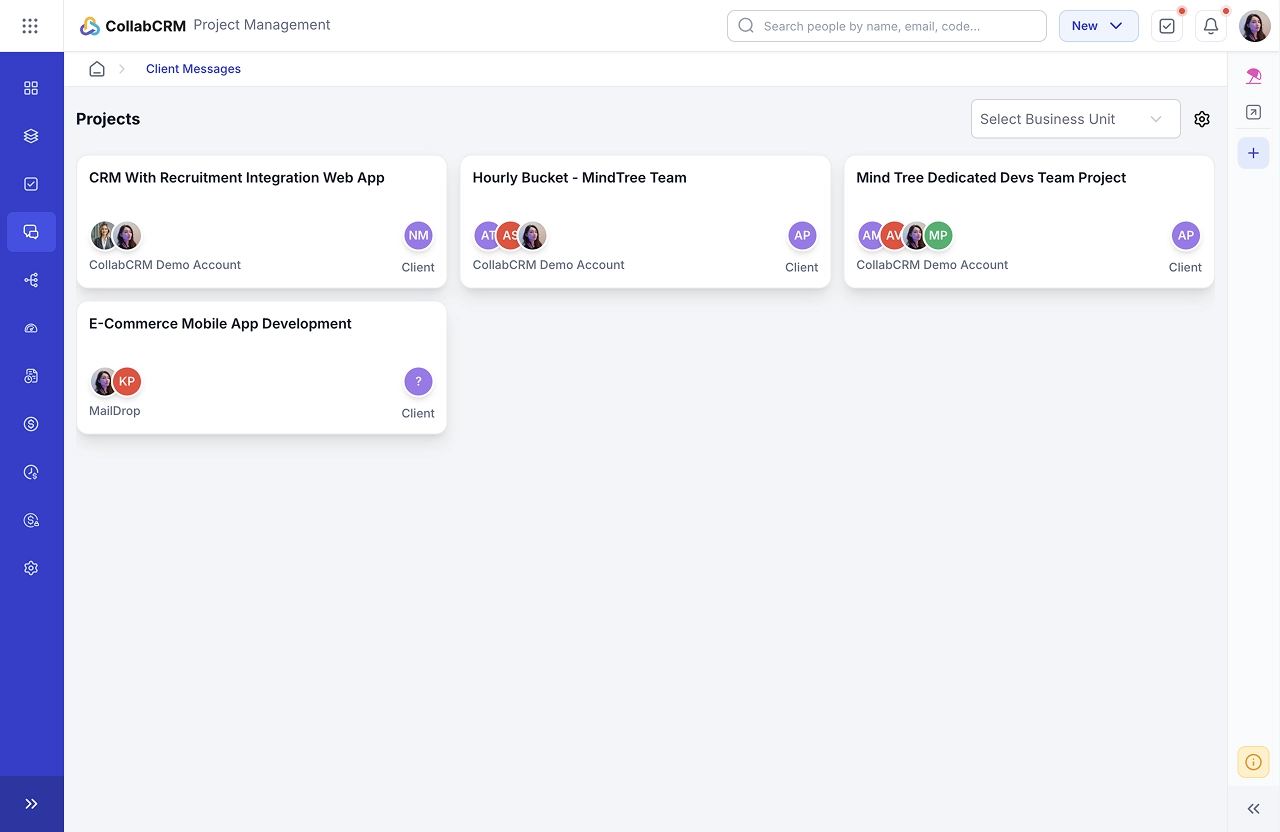Click the projects settings gear beside Business Unit

[1202, 119]
